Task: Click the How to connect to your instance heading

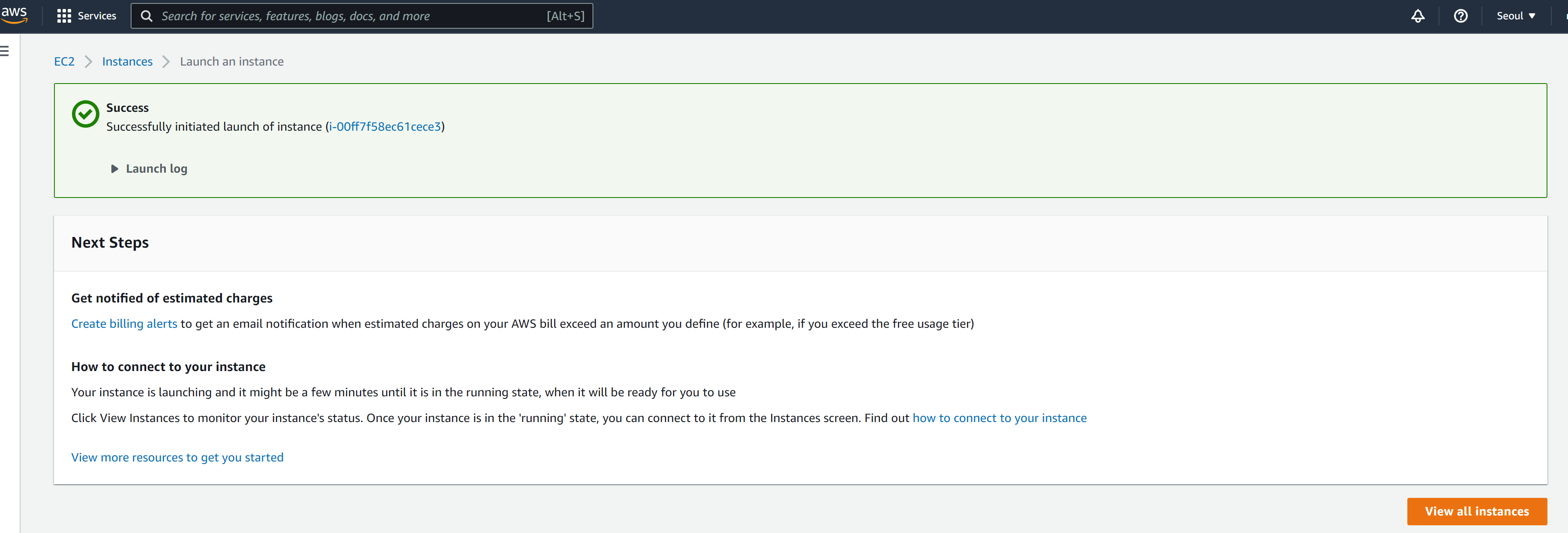Action: [x=168, y=367]
